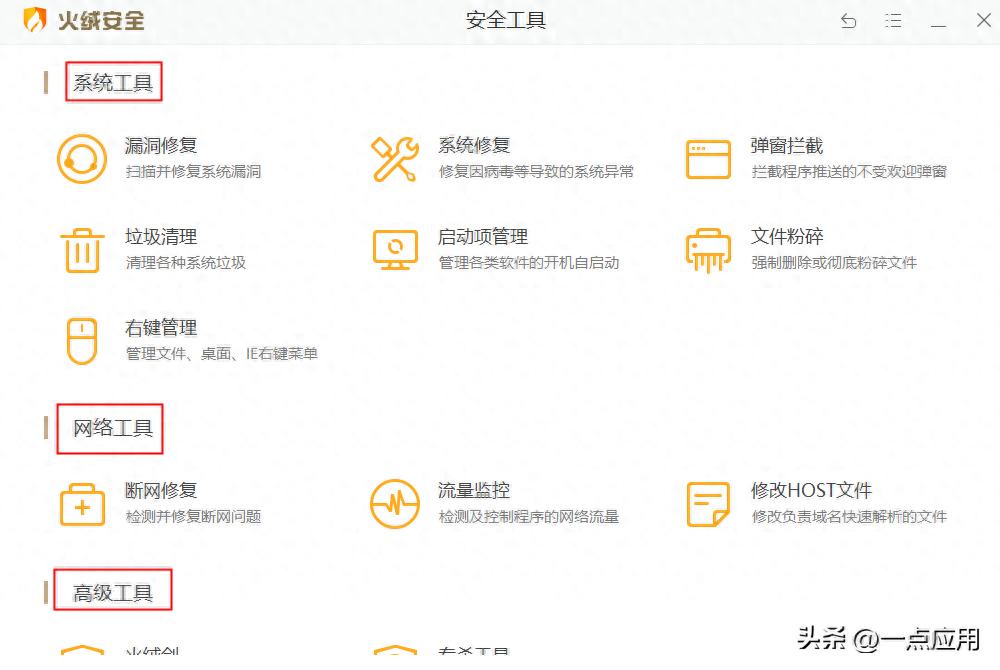The width and height of the screenshot is (1000, 670).
Task: Close the 安全工具 window
Action: [983, 21]
